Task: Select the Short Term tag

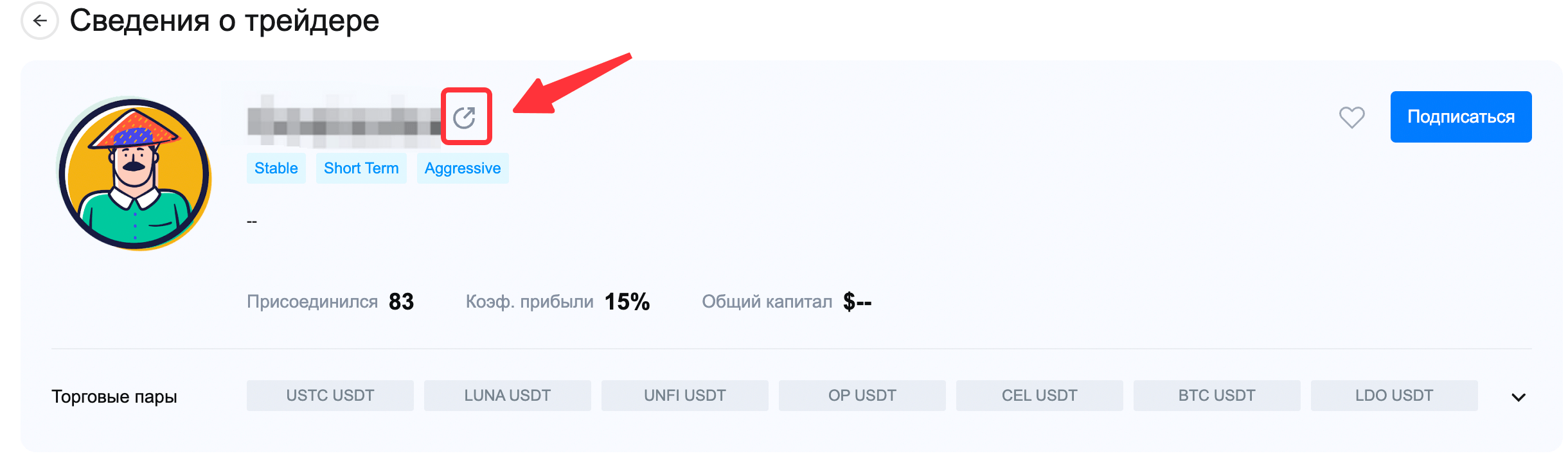Action: tap(361, 168)
